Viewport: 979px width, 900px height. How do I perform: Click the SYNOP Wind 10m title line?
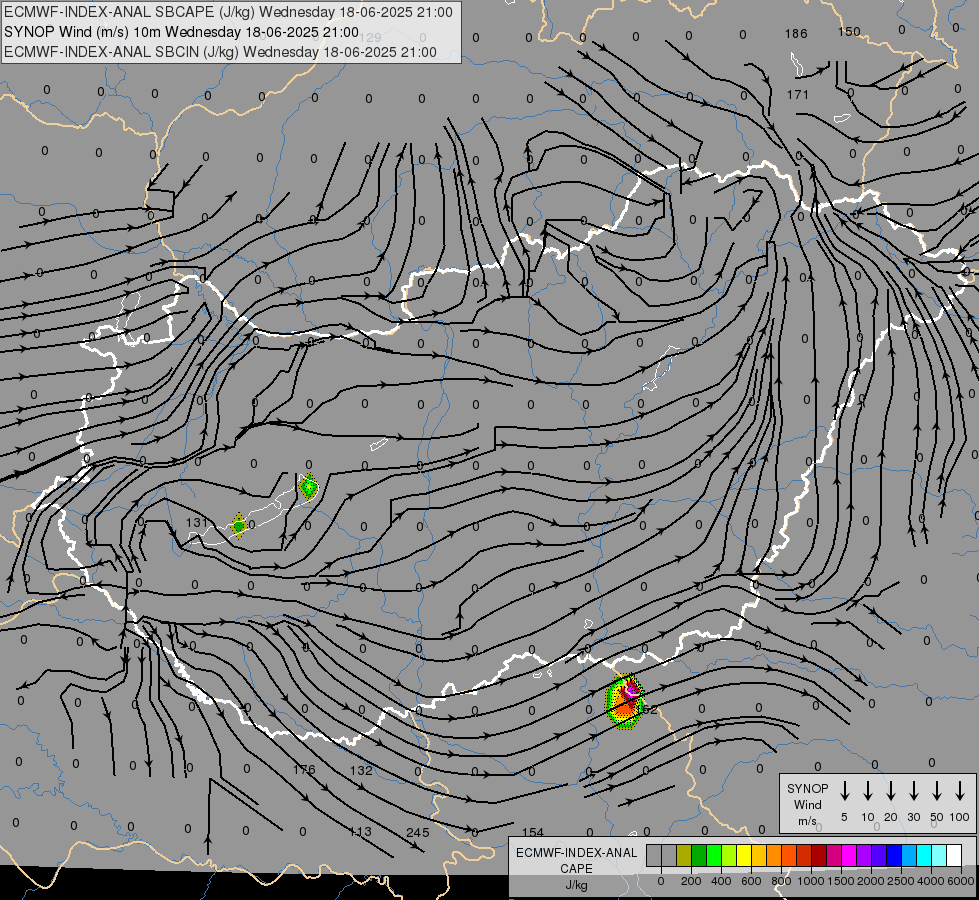[181, 32]
